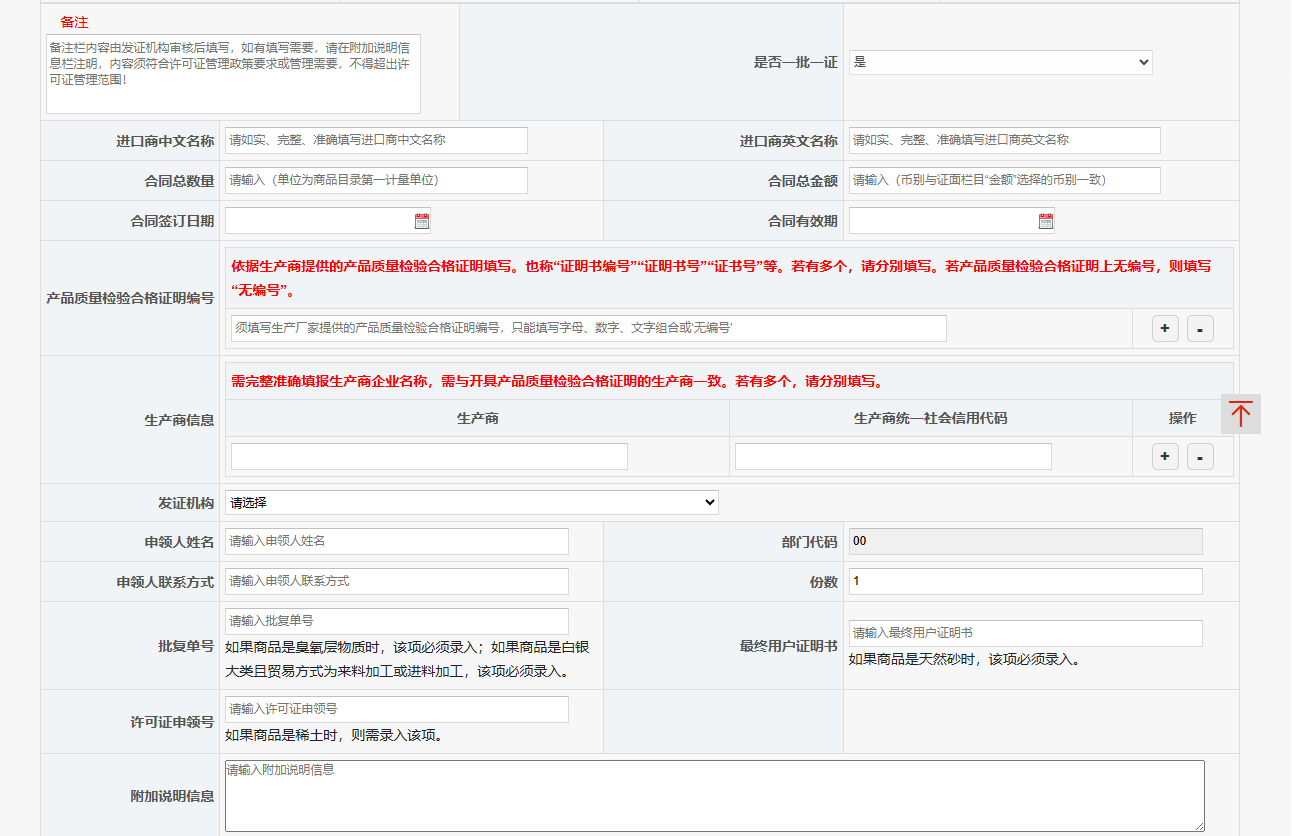Click the 合同总数量 input field

[x=376, y=181]
